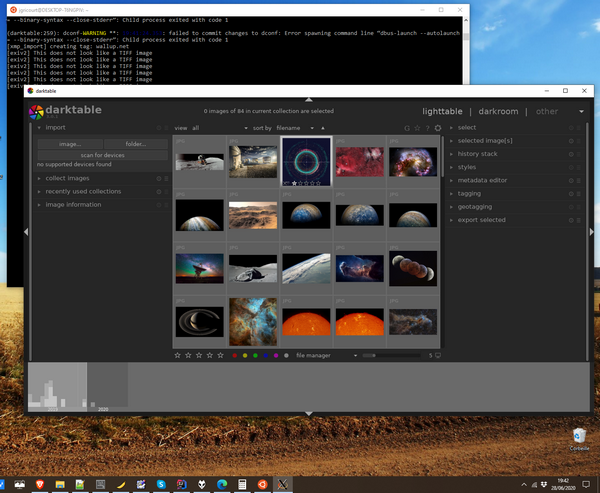The image size is (600, 493).
Task: Click the 2019 timeline segment
Action: pyautogui.click(x=57, y=387)
